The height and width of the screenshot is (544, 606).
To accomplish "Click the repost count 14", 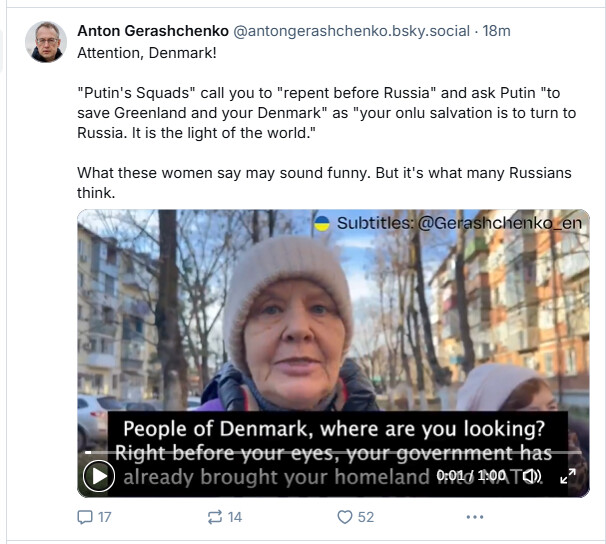I will click(235, 517).
